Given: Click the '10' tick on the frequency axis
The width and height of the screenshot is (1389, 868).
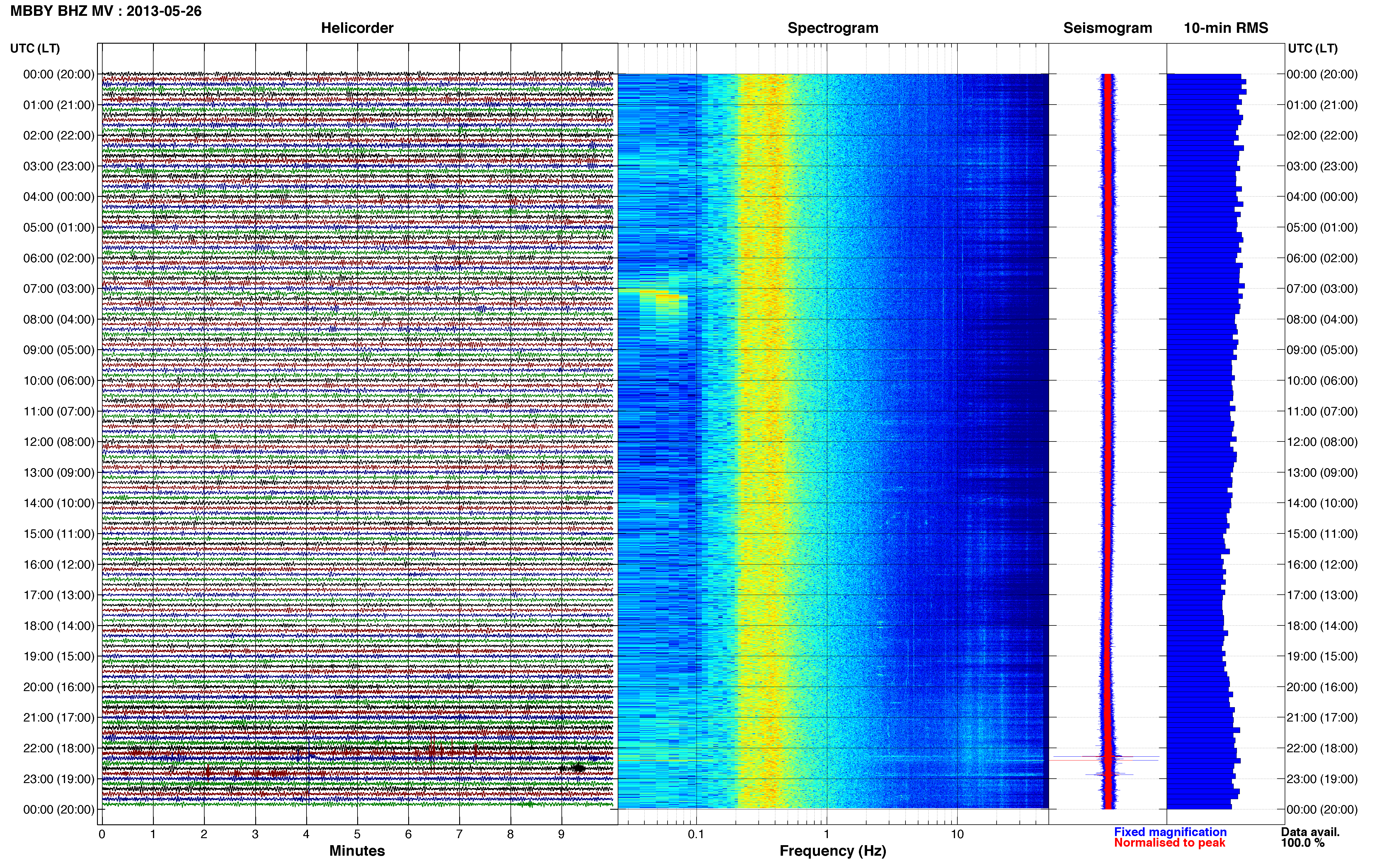Looking at the screenshot, I should click(957, 834).
